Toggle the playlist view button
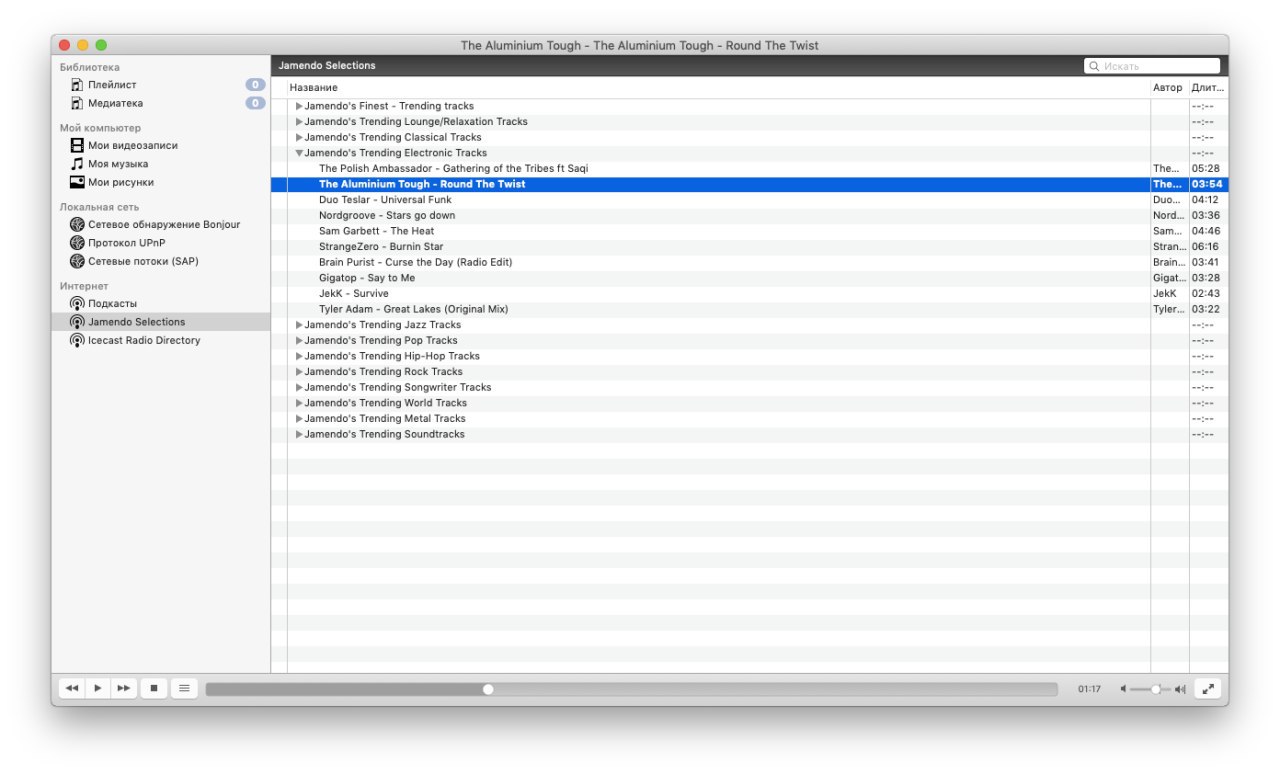Viewport: 1280px width, 774px height. (x=184, y=689)
